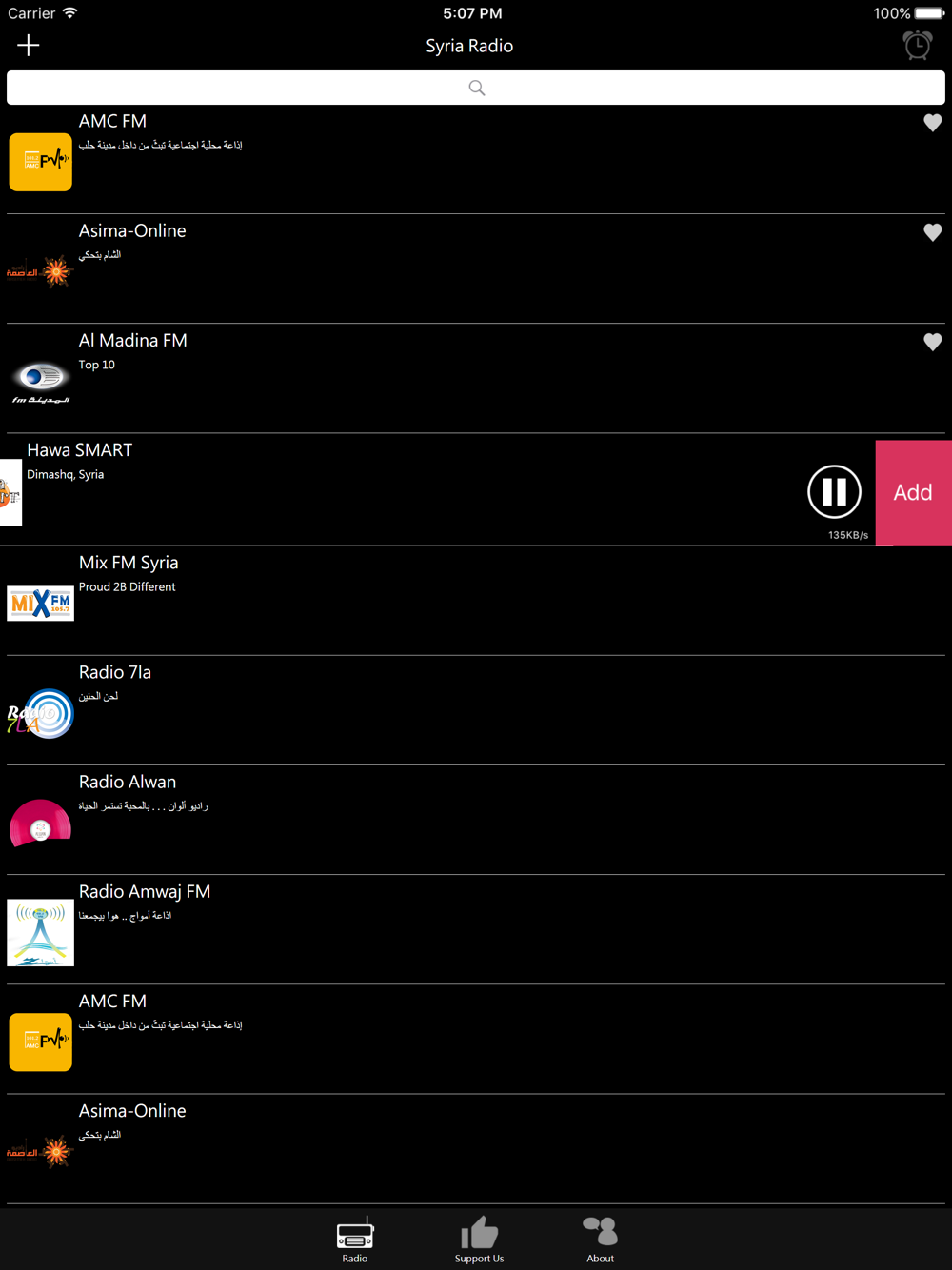Open the Support Us tab
Screen dimensions: 952x1270
pyautogui.click(x=479, y=1240)
